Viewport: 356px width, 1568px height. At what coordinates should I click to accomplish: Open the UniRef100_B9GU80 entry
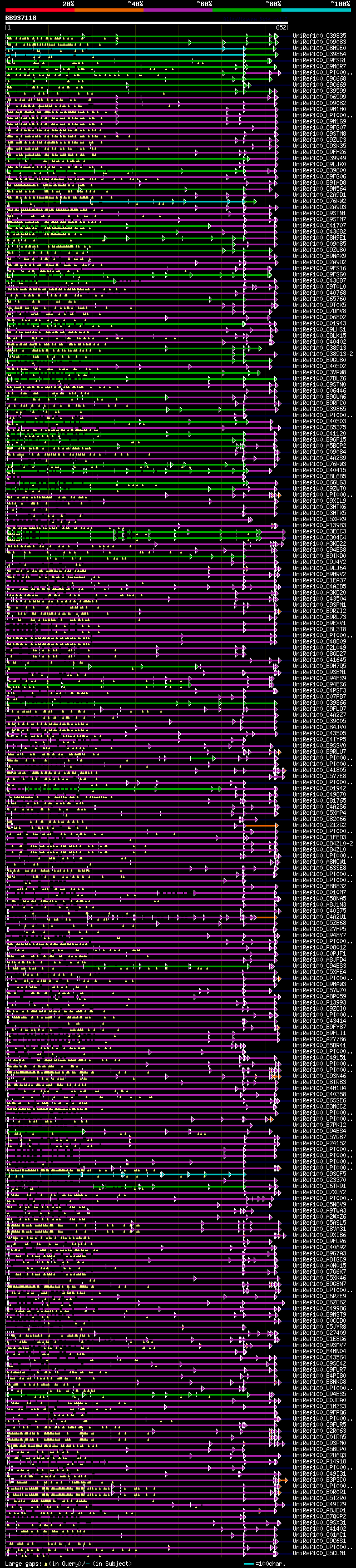click(319, 360)
